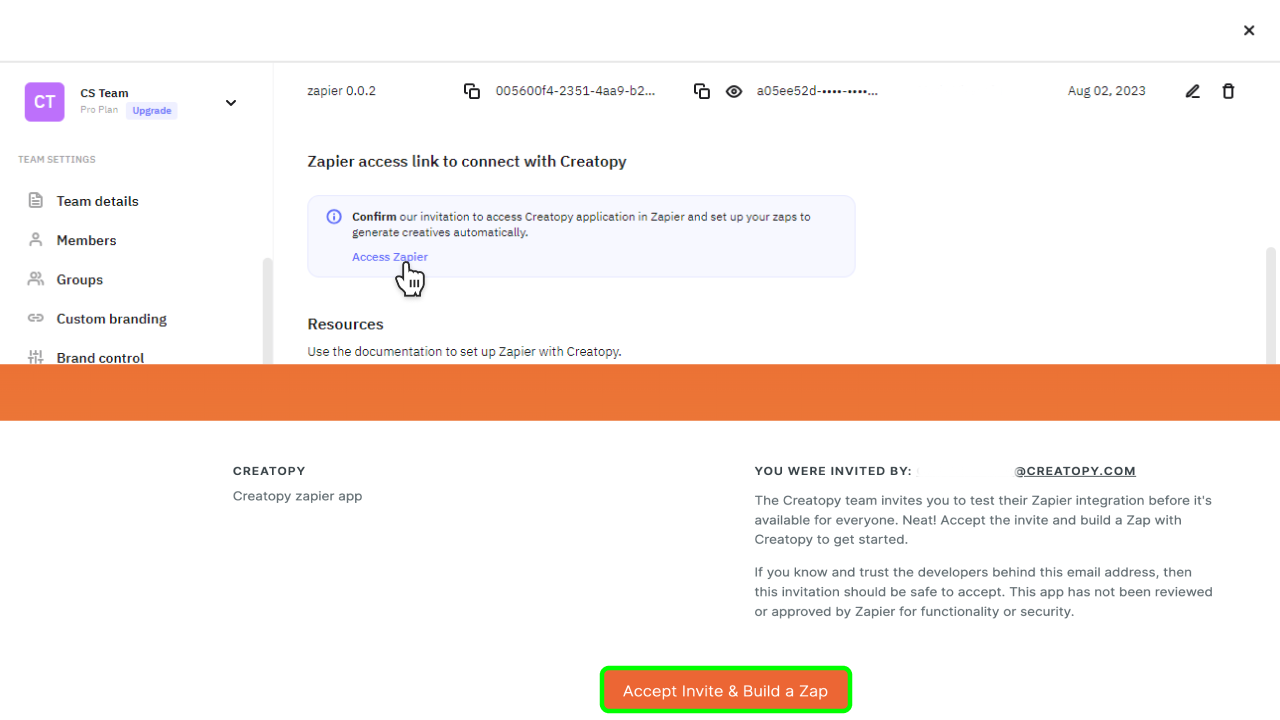Reveal the masked secret with eye icon
The height and width of the screenshot is (720, 1280).
pyautogui.click(x=734, y=91)
